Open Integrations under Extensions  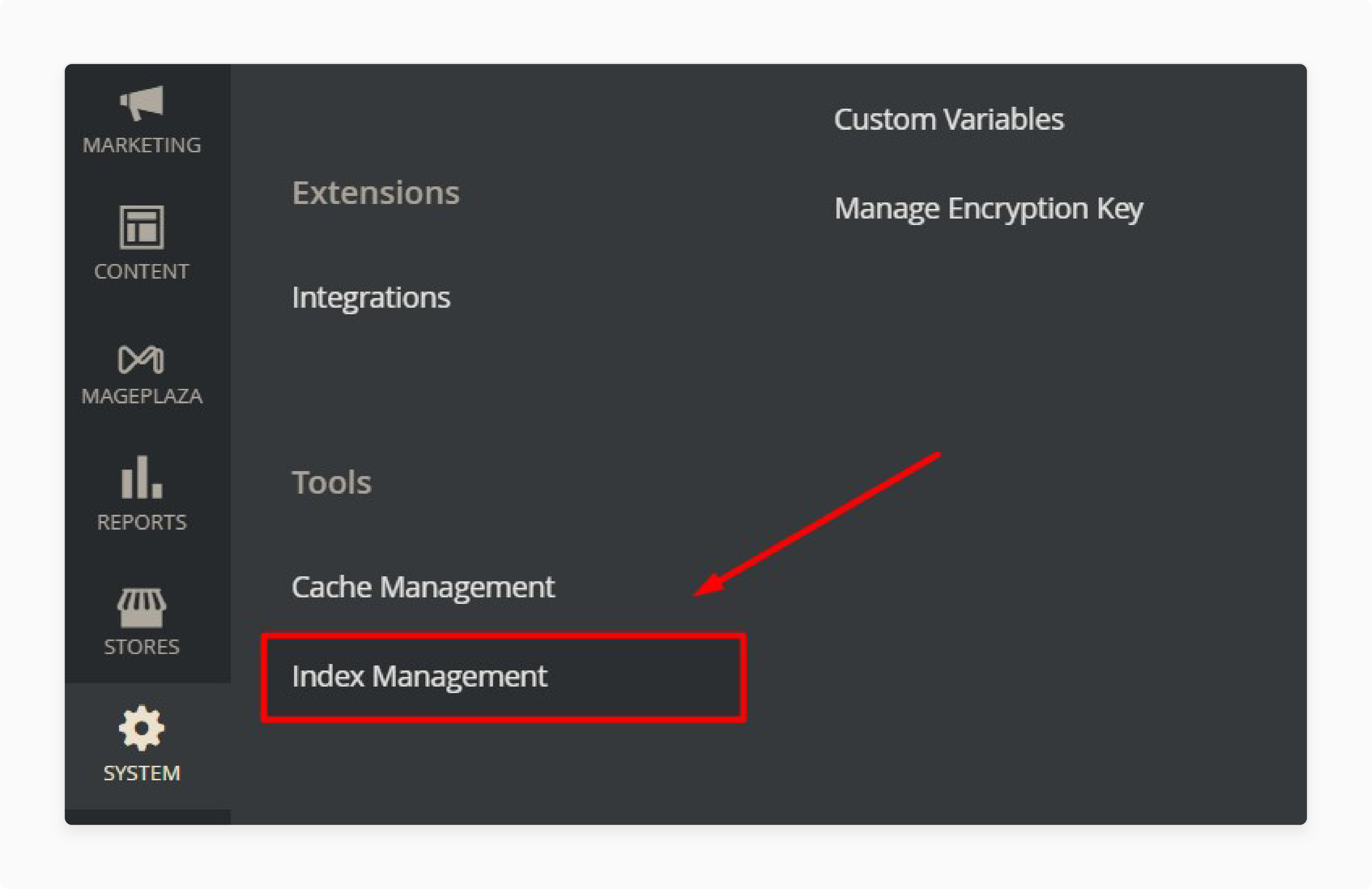tap(371, 298)
